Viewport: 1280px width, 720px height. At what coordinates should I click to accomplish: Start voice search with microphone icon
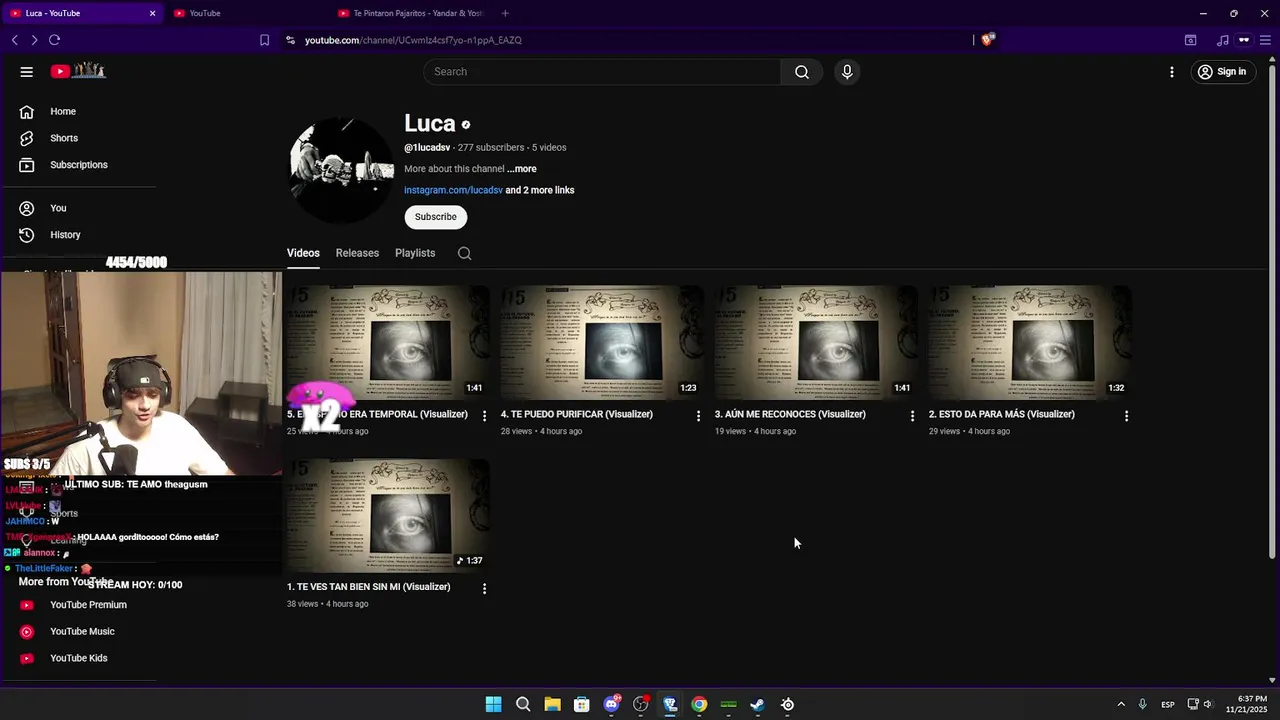[847, 72]
